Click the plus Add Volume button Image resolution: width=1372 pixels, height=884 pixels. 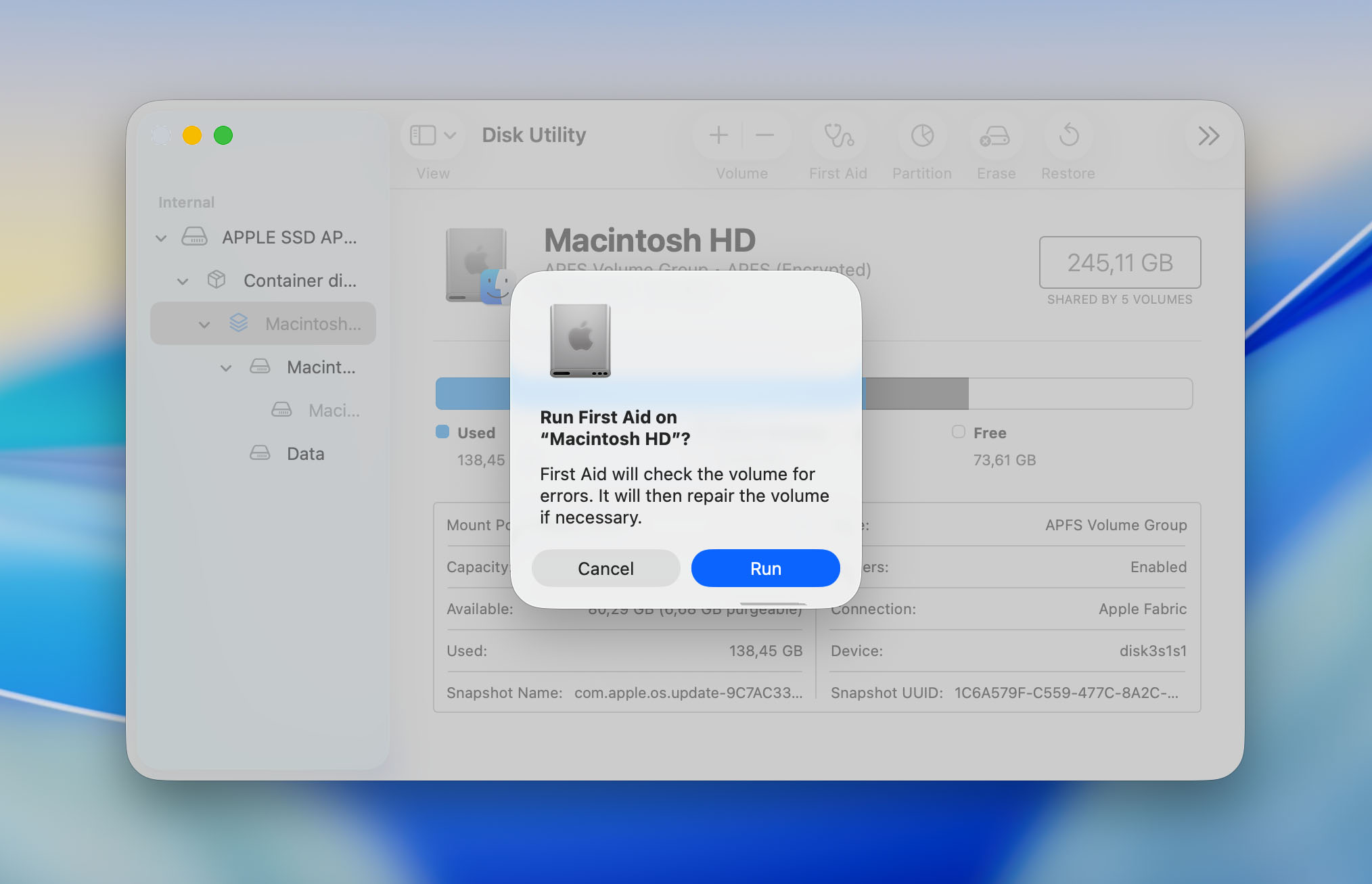pos(718,135)
